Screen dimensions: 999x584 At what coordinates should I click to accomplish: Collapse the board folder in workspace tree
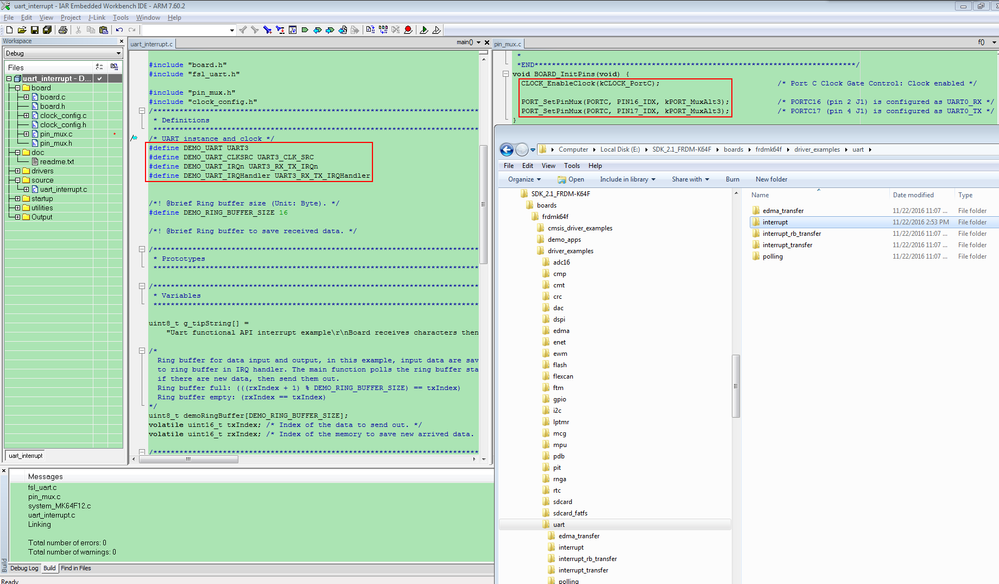click(x=17, y=88)
